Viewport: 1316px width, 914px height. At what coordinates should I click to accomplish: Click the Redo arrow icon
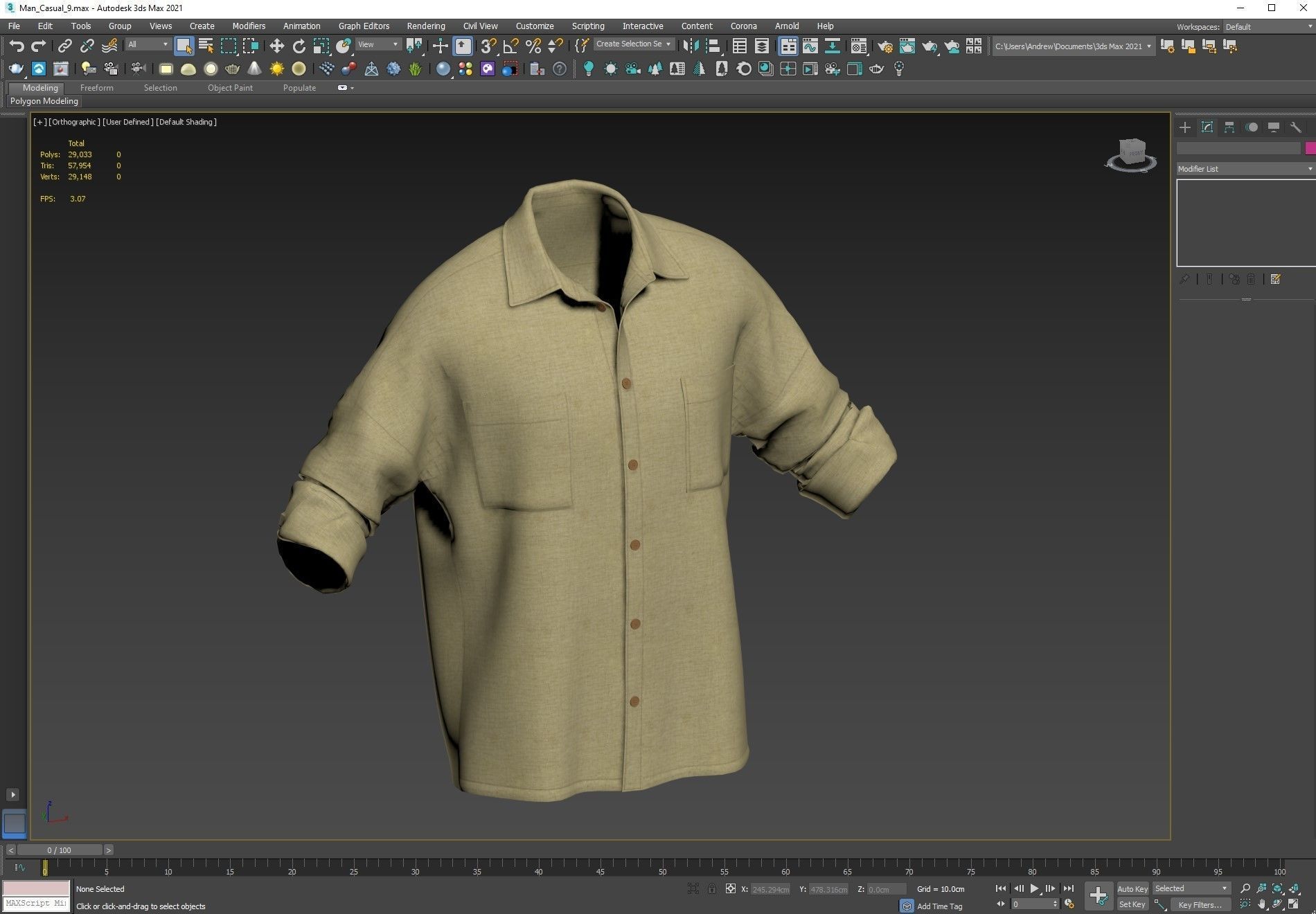coord(39,46)
